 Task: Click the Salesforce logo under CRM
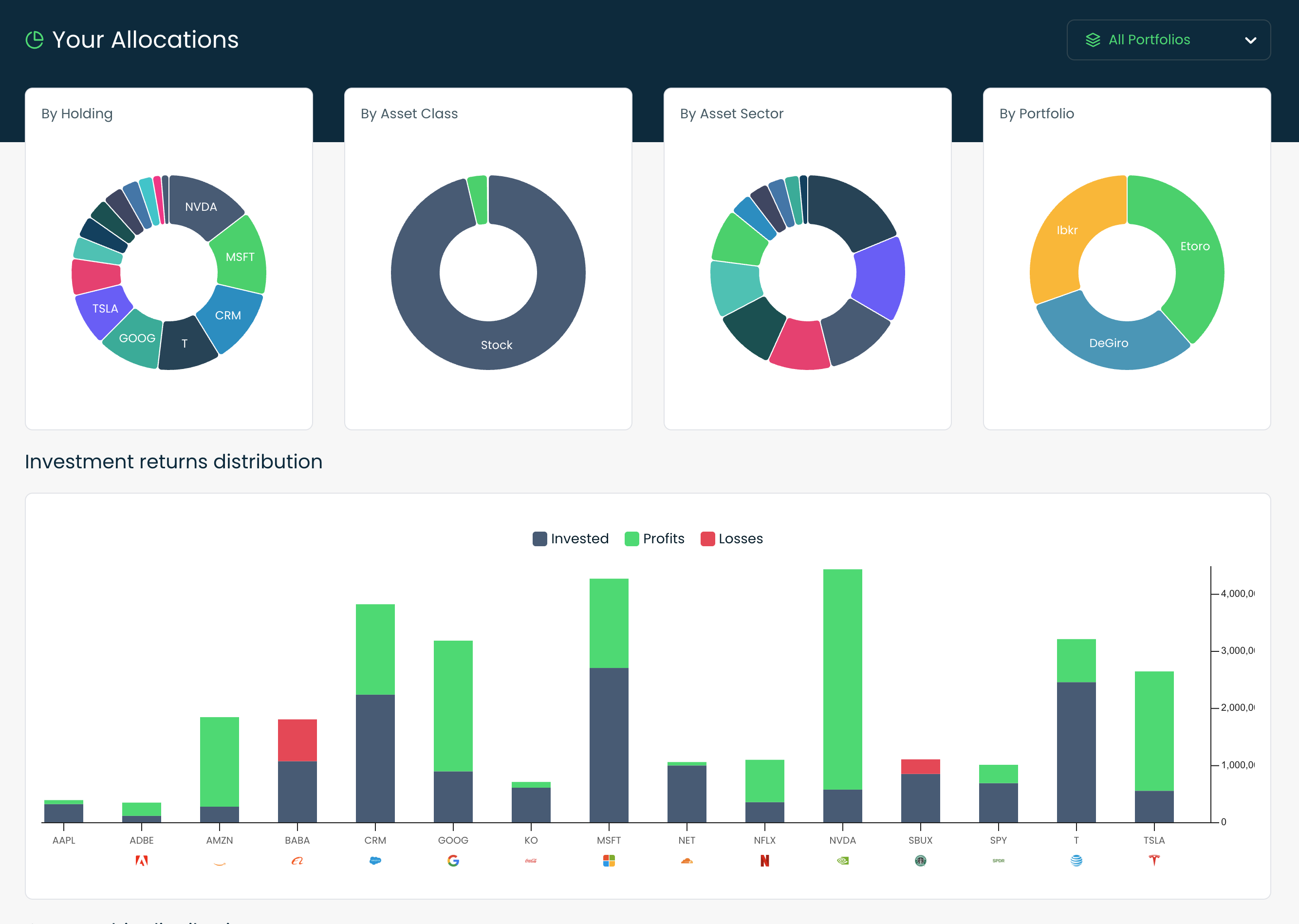(375, 861)
